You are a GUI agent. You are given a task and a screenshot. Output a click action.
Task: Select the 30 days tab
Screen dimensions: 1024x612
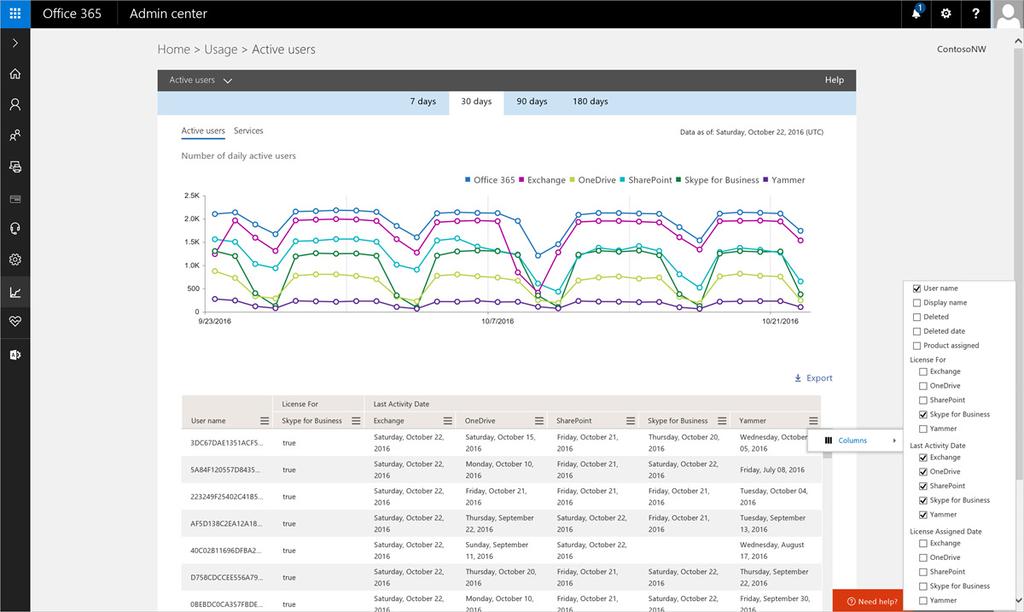476,102
